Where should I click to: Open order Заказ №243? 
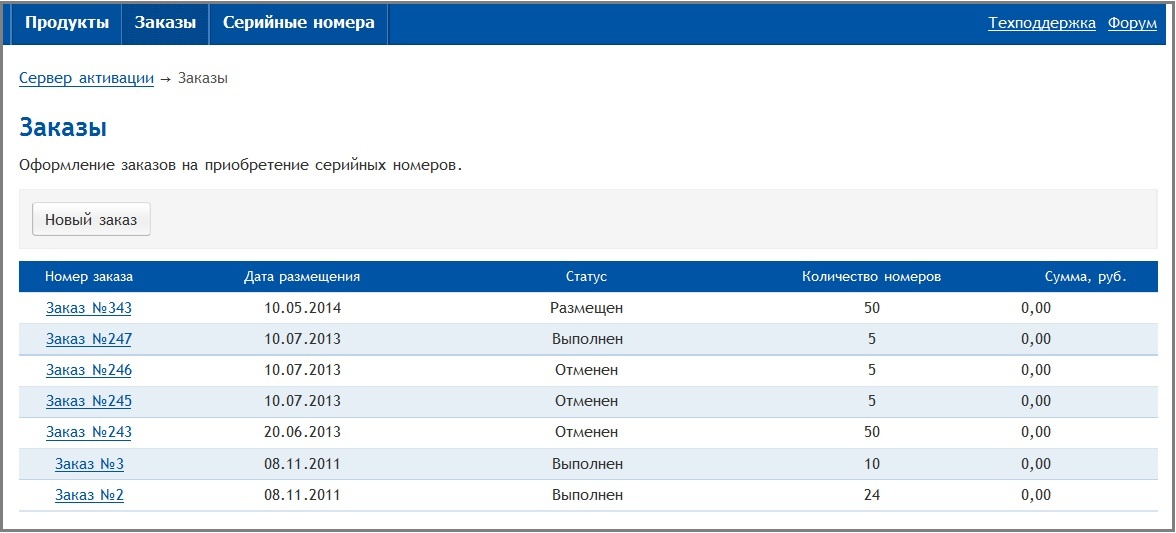coord(89,432)
